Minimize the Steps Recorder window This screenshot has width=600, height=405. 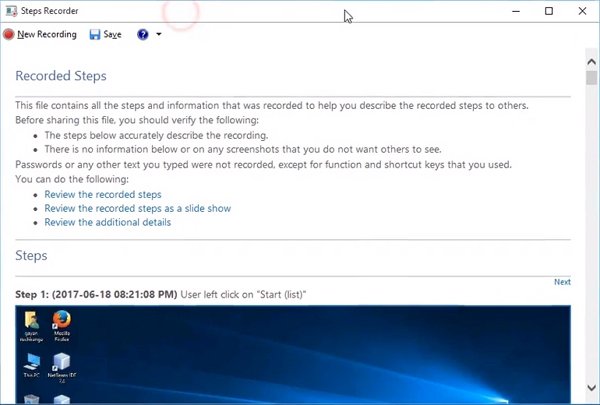coord(516,11)
